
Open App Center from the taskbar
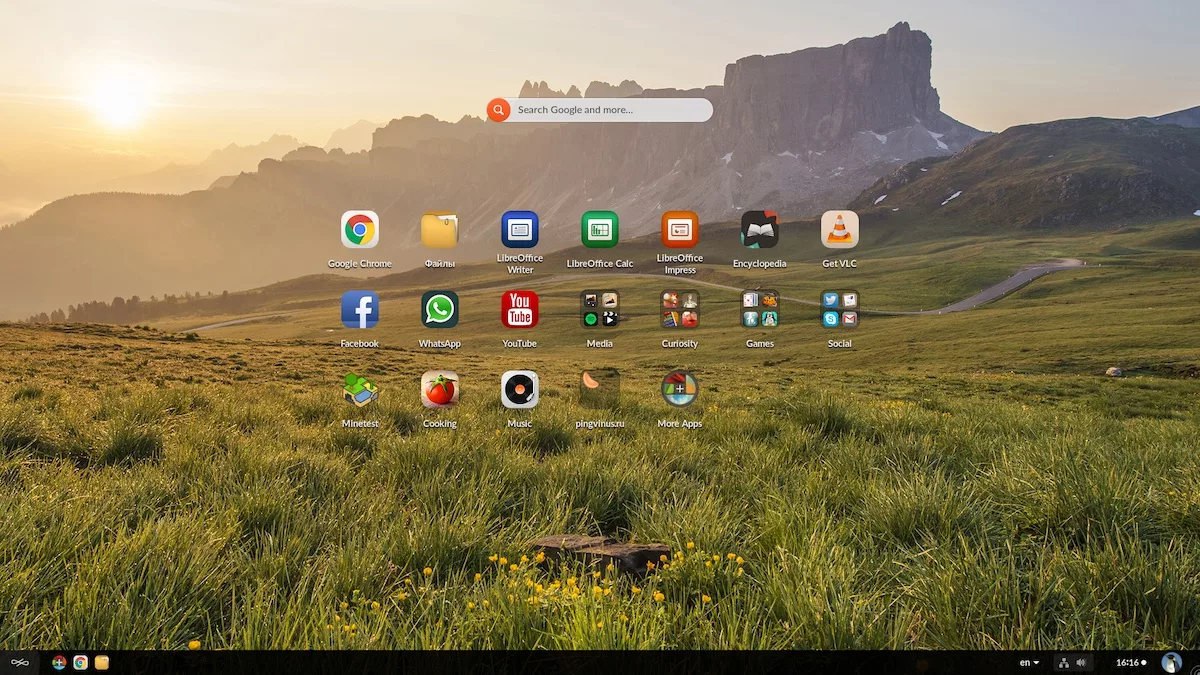(59, 662)
